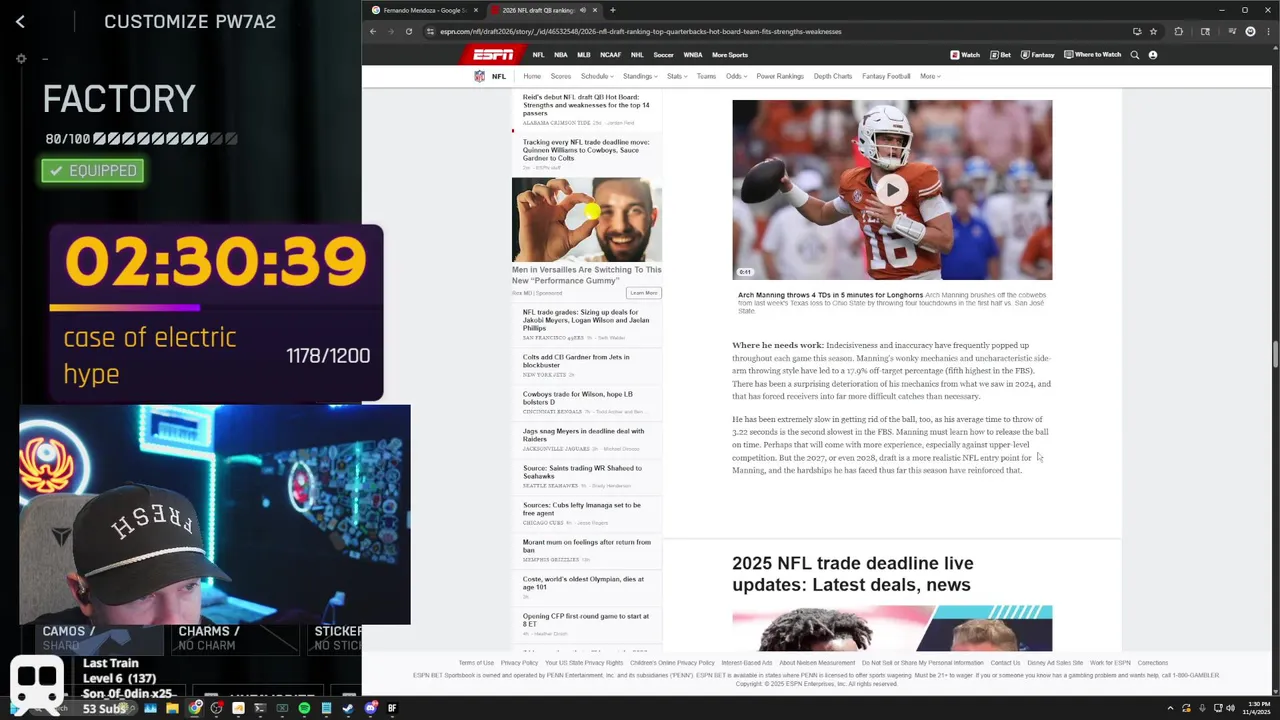
Task: Open the browser extensions puzzle icon
Action: (1178, 31)
